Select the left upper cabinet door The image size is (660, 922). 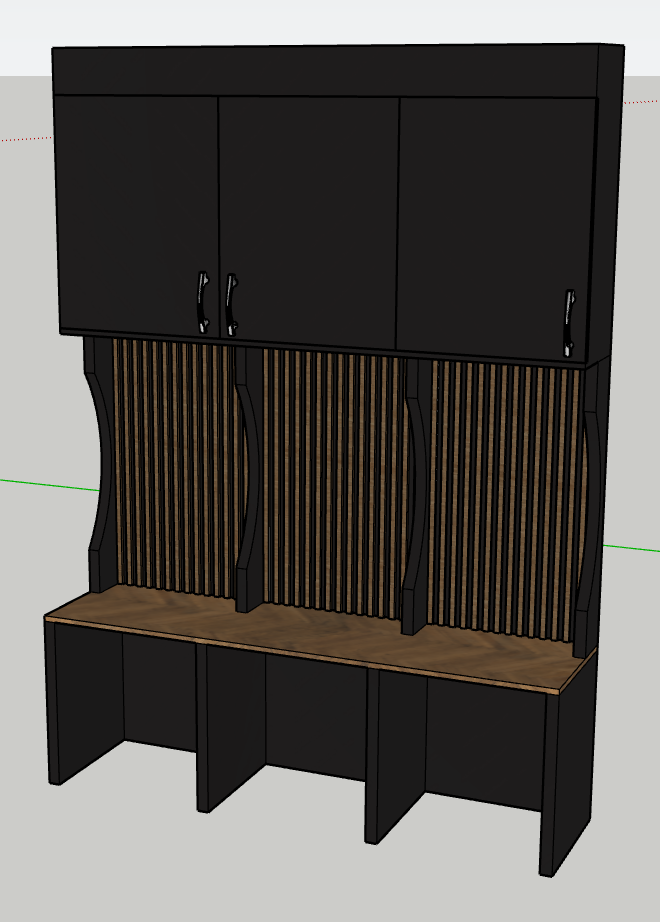pyautogui.click(x=138, y=215)
